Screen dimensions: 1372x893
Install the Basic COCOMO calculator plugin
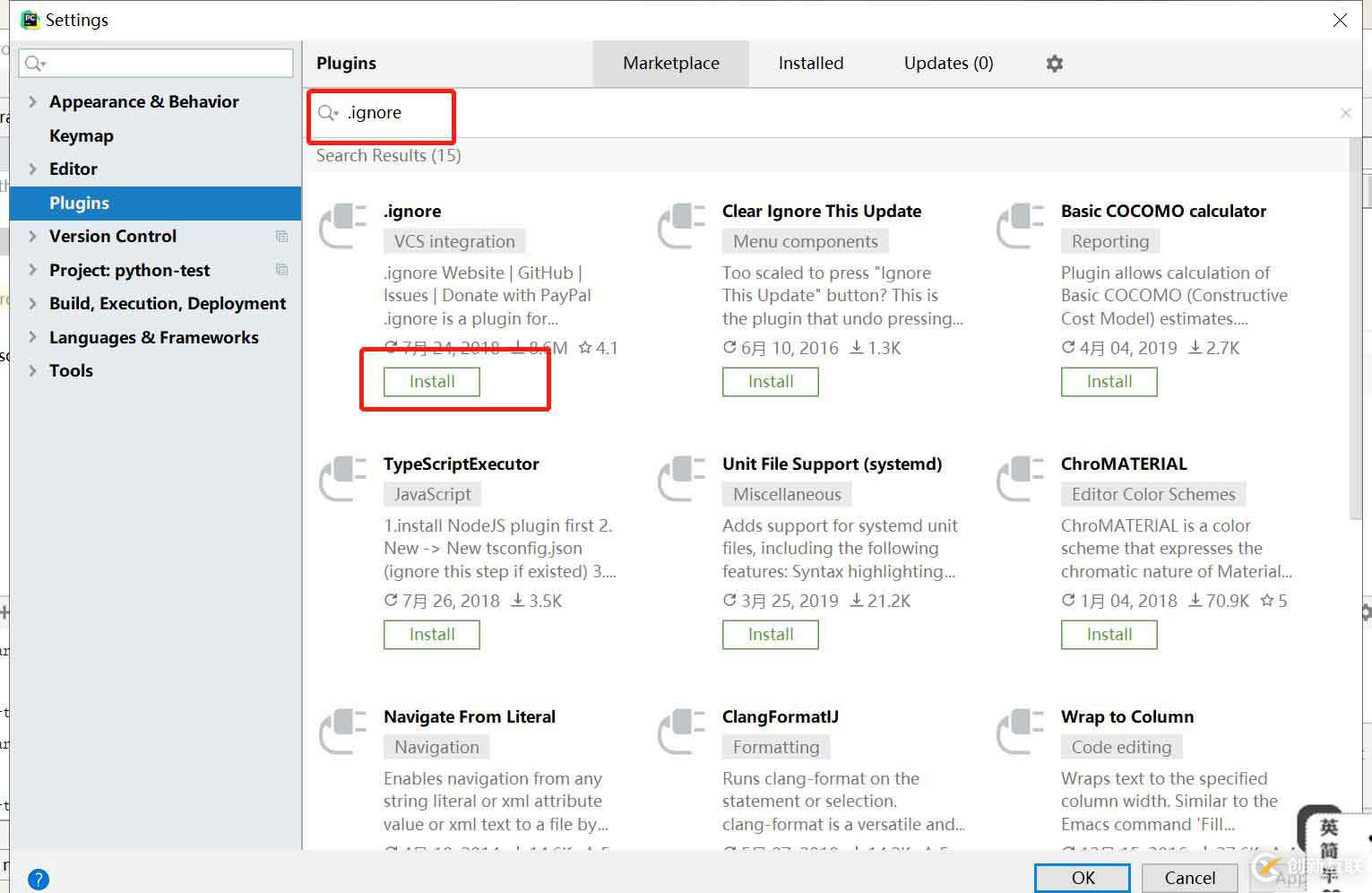[x=1109, y=382]
